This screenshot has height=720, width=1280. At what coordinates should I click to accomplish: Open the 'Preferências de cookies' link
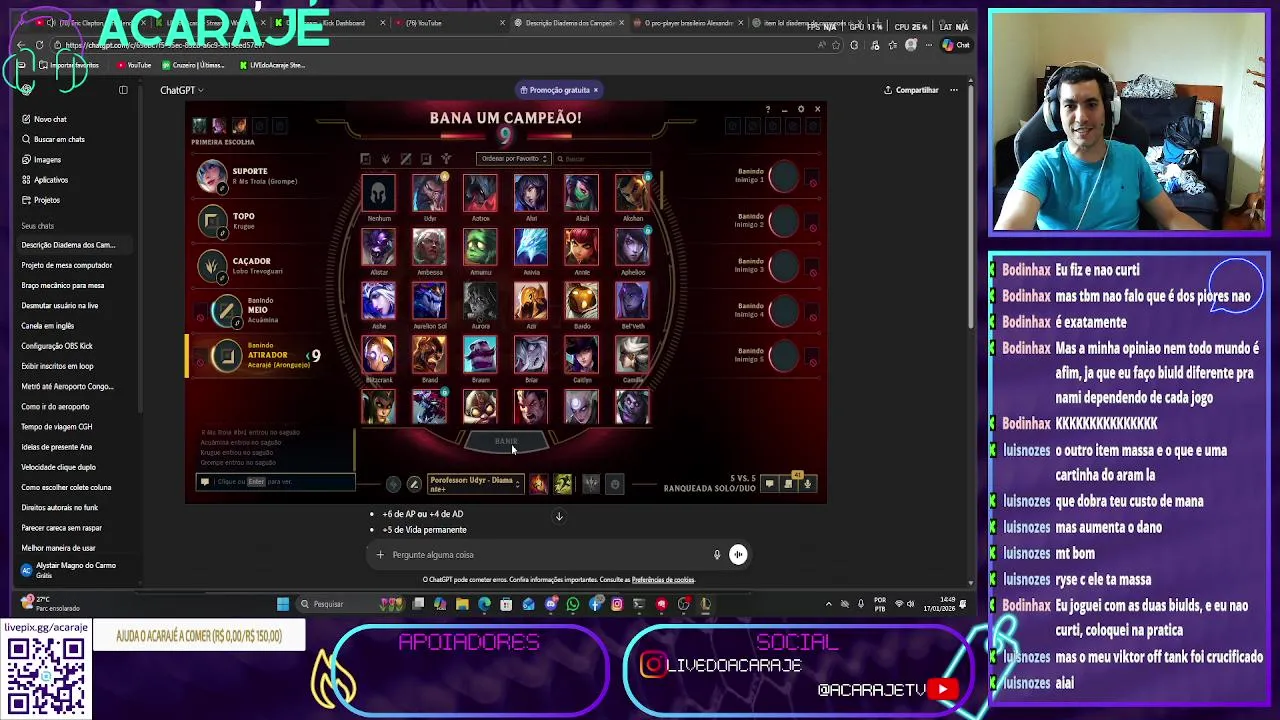[x=663, y=580]
